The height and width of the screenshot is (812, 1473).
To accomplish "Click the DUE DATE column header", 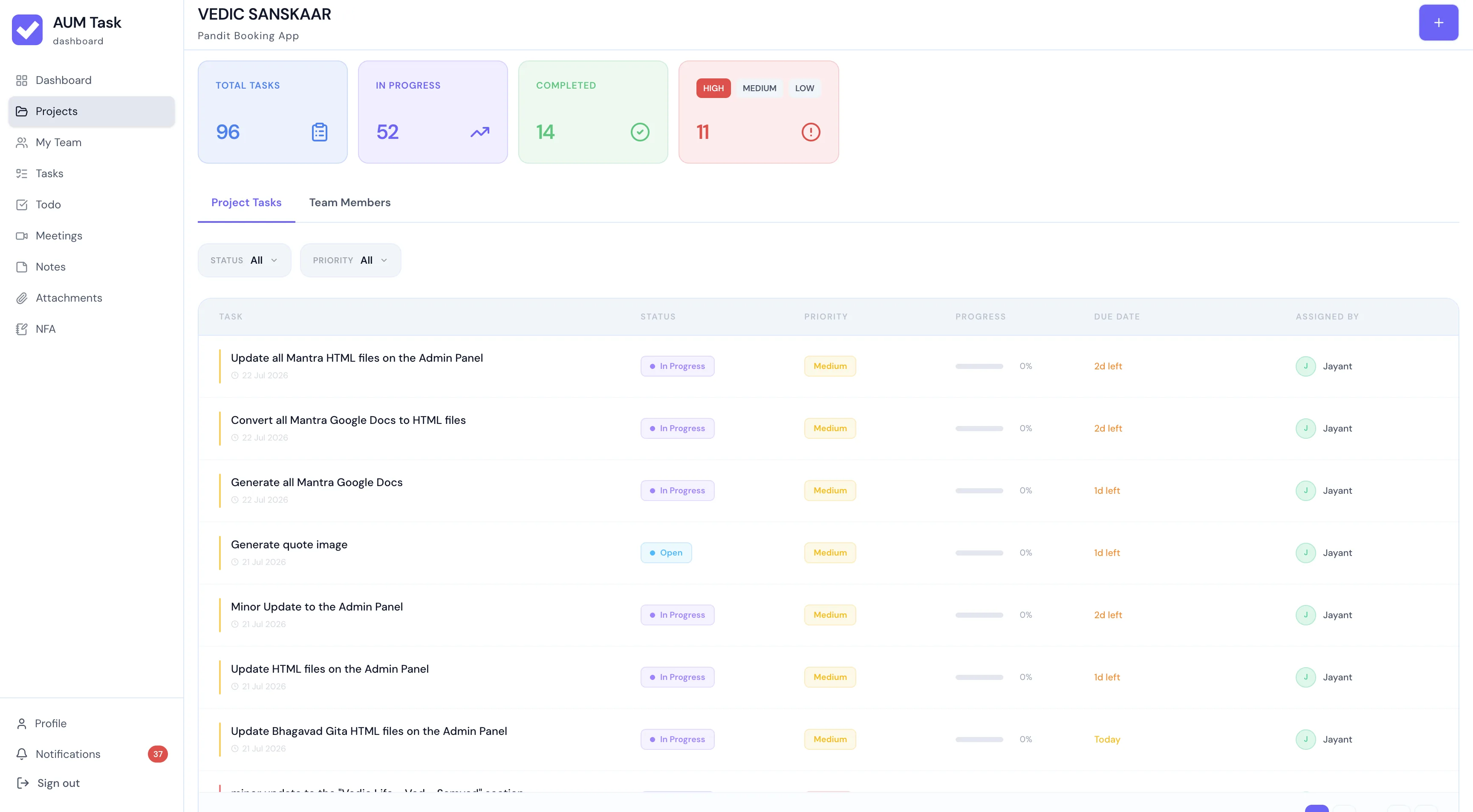I will click(x=1117, y=317).
